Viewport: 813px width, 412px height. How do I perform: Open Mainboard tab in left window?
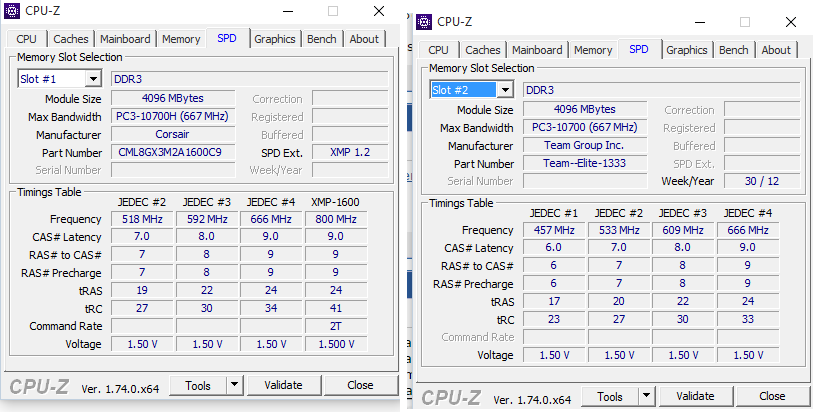(125, 39)
